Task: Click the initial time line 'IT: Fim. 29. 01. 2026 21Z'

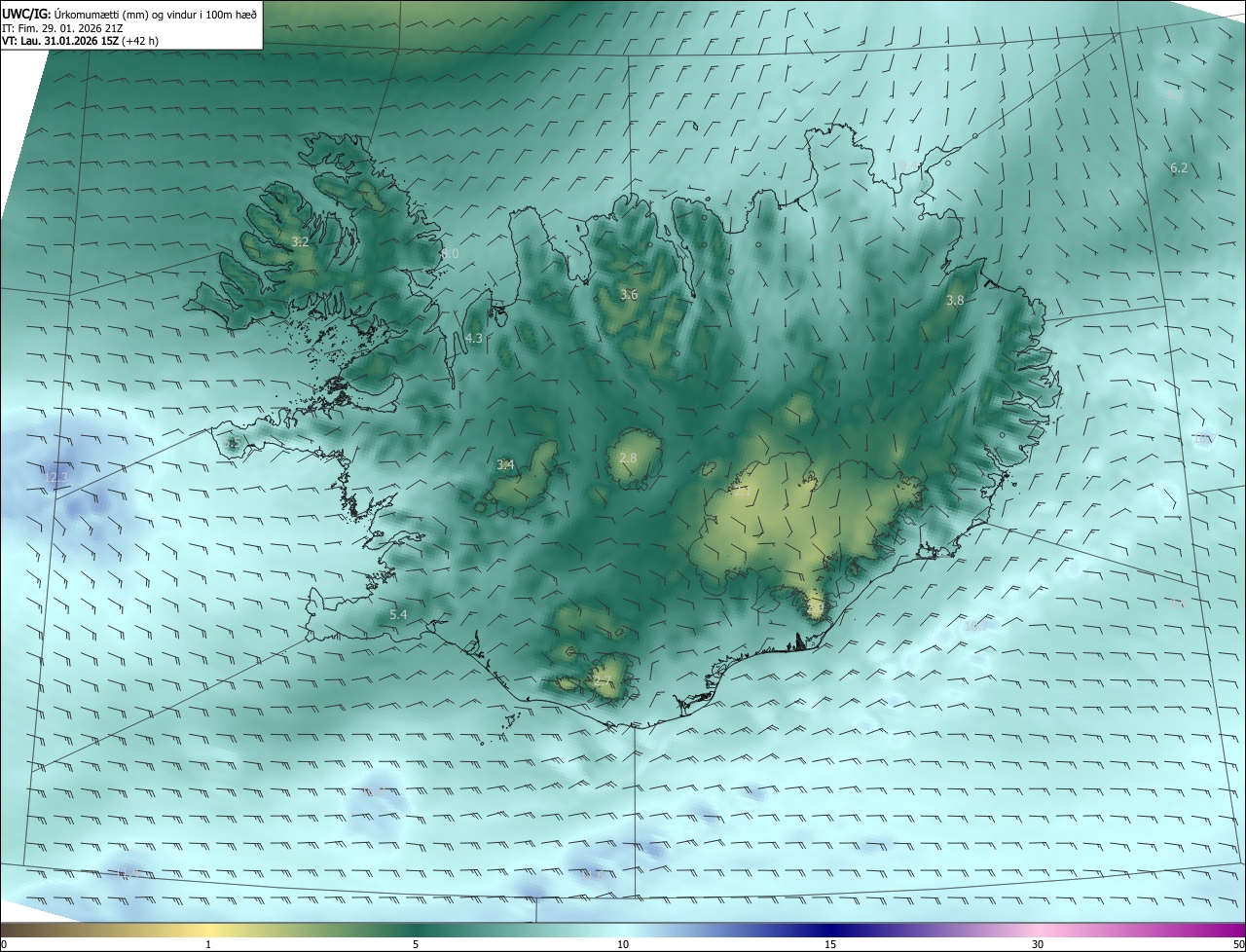Action: [62, 27]
